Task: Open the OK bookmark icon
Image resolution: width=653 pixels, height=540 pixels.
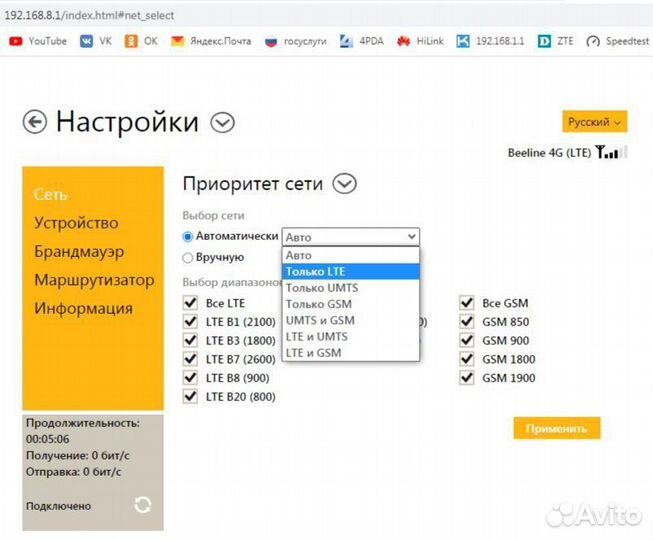Action: (x=131, y=41)
